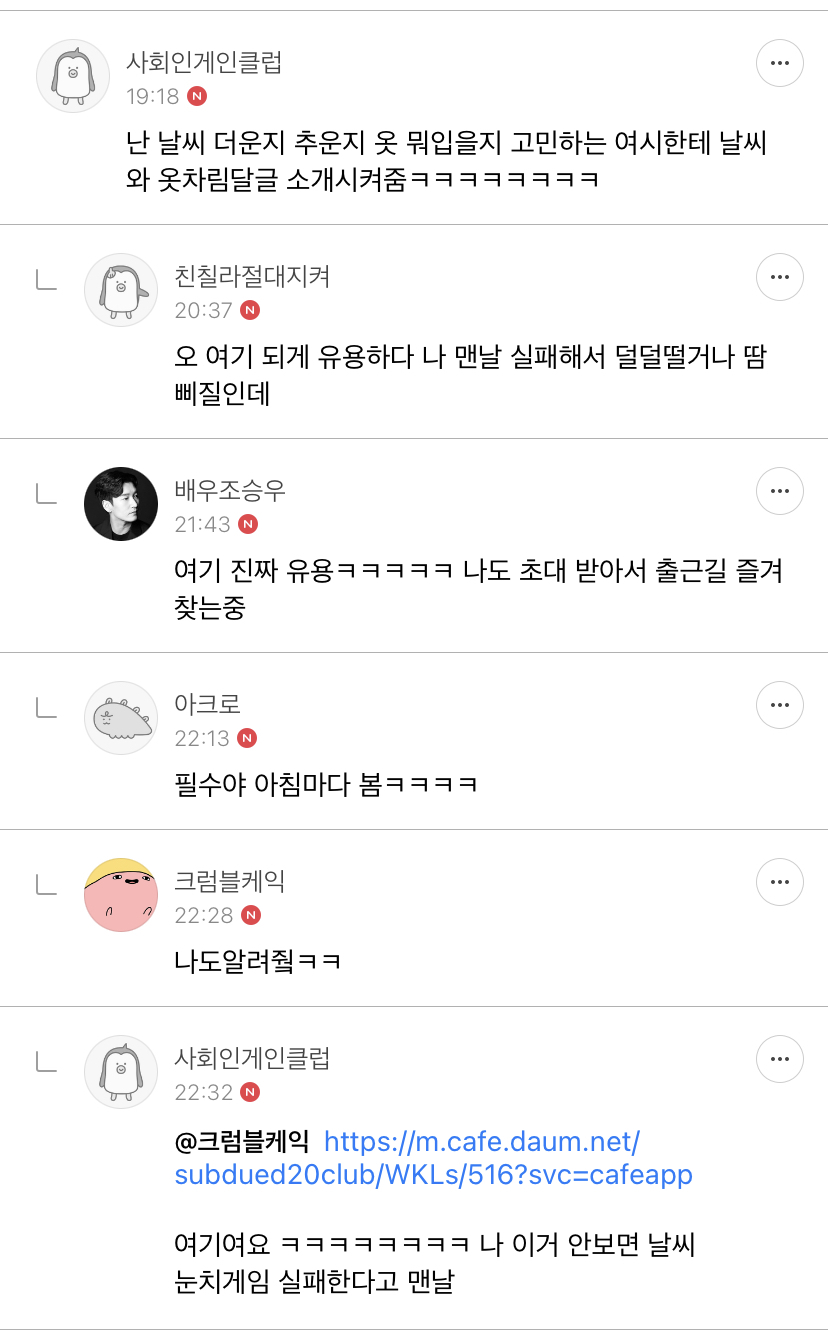Screen dimensions: 828x1341
Task: Click 친칠라절대지켜 profile avatar
Action: 121,290
